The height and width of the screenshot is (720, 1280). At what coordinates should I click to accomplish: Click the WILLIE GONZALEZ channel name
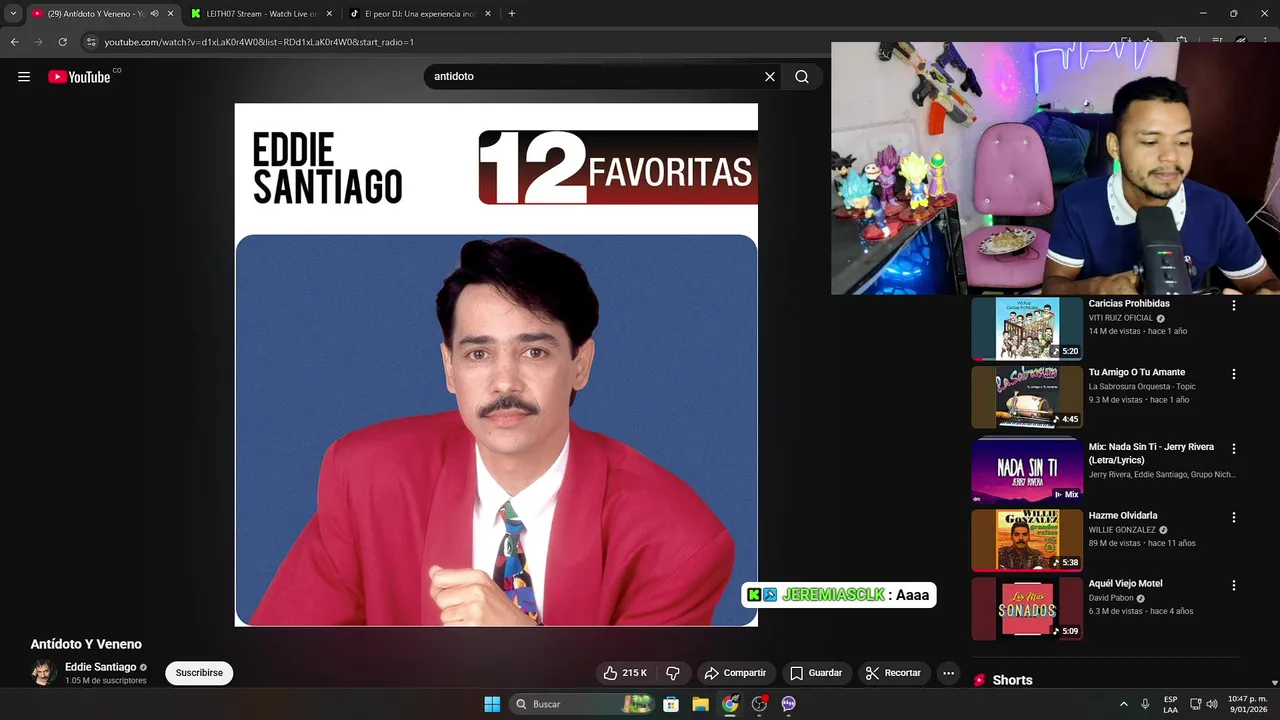tap(1122, 530)
